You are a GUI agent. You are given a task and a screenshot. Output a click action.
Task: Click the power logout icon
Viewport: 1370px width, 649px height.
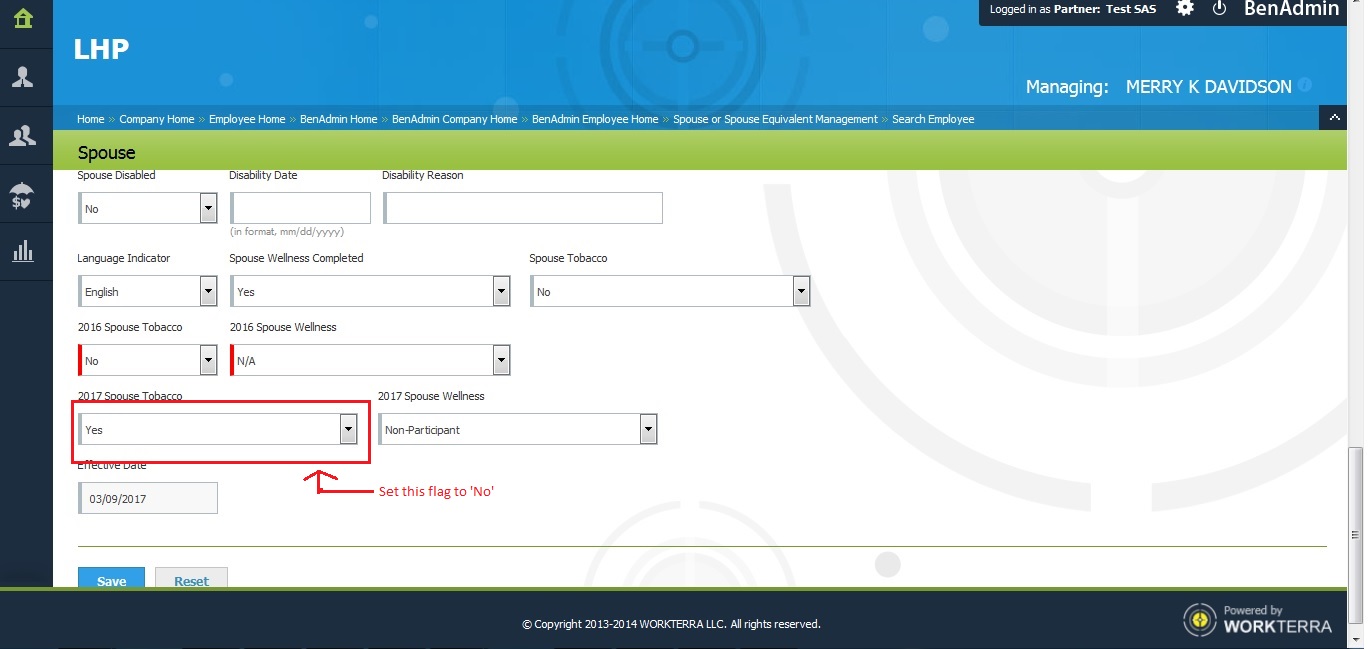[1219, 9]
